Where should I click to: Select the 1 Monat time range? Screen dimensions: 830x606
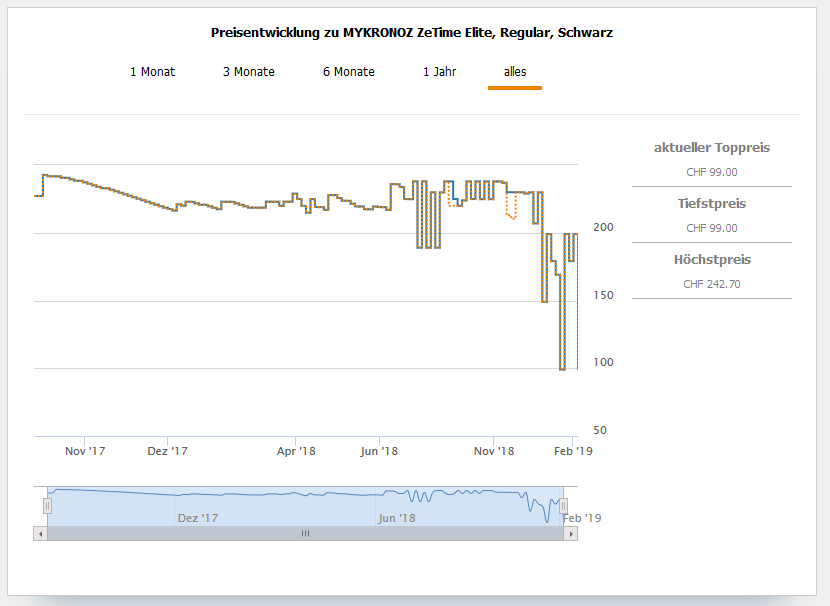pyautogui.click(x=152, y=72)
